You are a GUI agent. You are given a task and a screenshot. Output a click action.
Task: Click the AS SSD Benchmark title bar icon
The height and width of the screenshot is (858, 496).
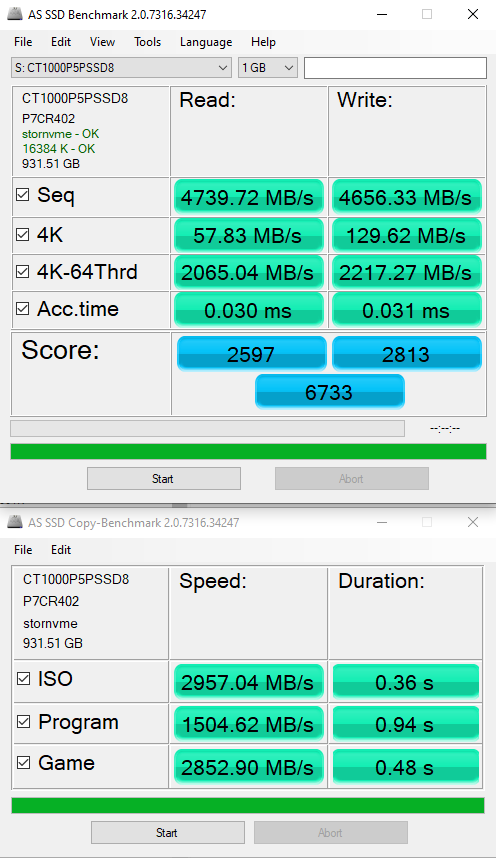pos(15,14)
